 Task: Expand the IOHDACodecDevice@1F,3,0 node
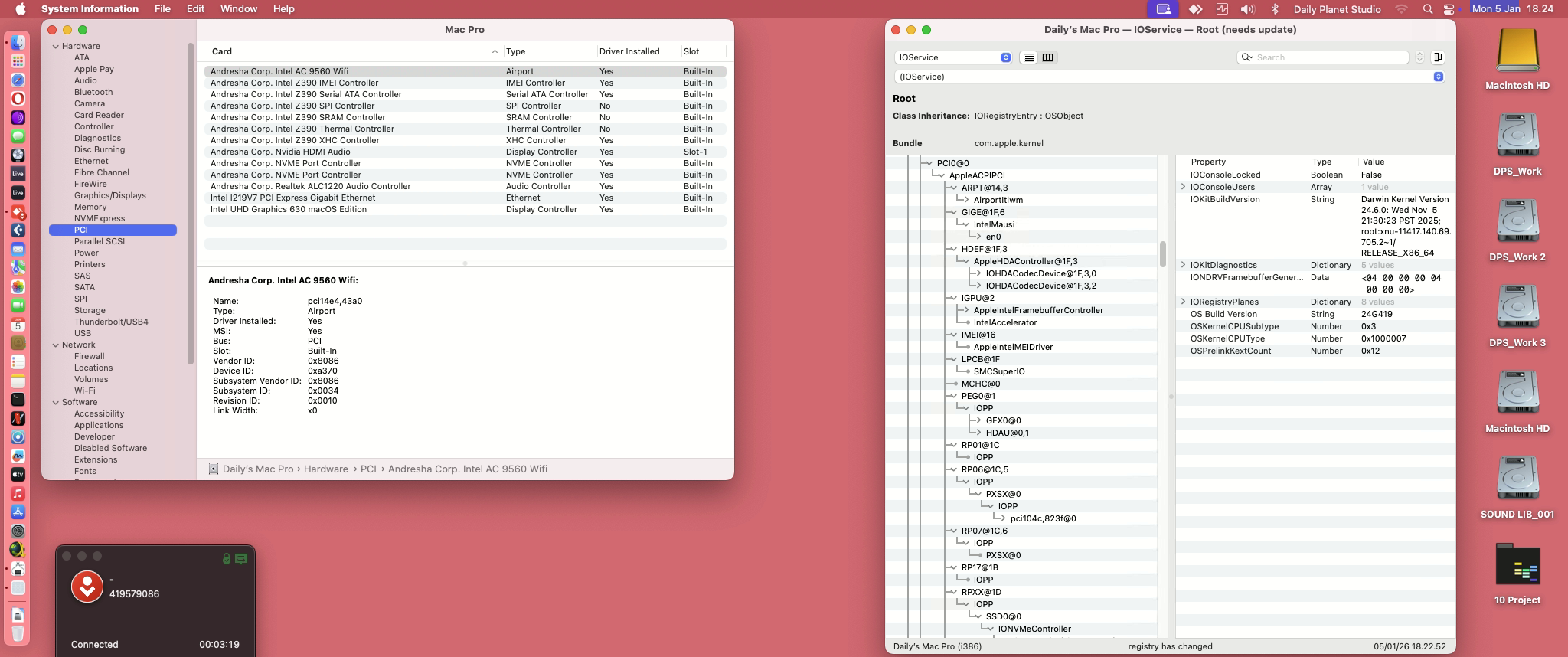tap(978, 273)
